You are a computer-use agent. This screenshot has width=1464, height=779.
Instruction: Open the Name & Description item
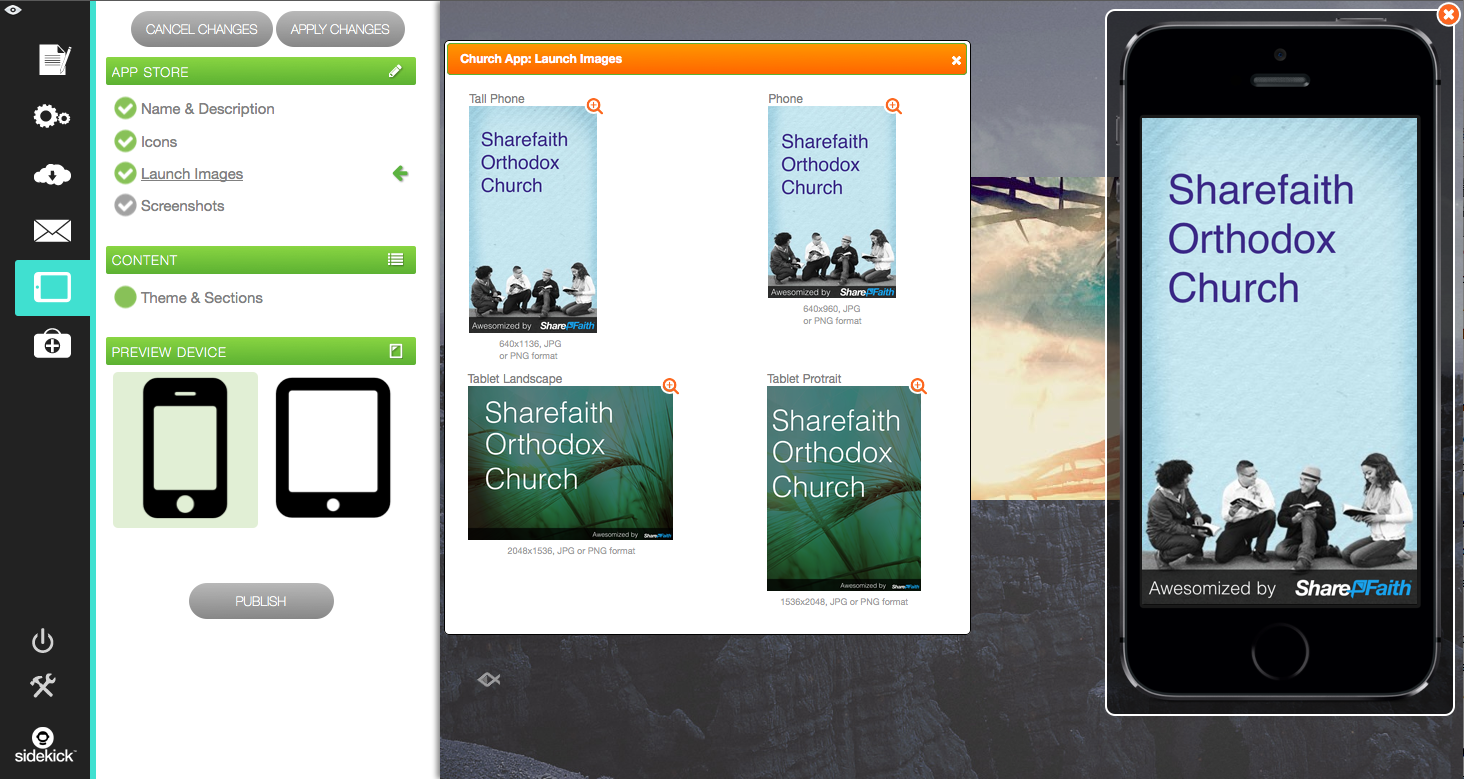point(208,109)
